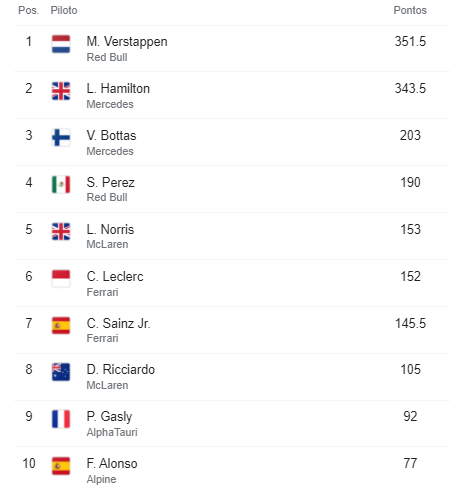This screenshot has height=490, width=450.
Task: Select the 351.5 points value
Action: pos(410,41)
